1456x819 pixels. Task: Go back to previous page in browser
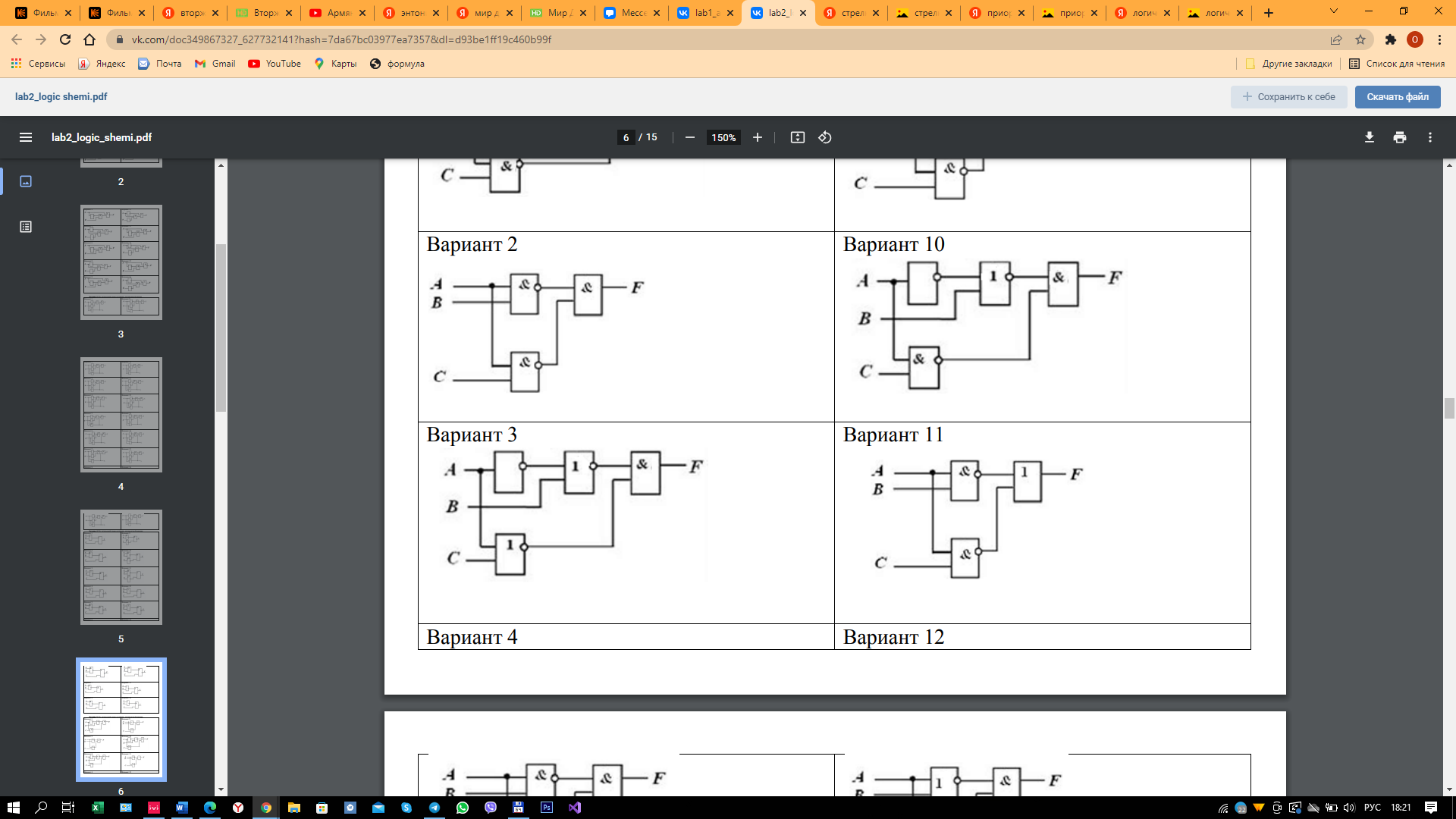click(17, 39)
